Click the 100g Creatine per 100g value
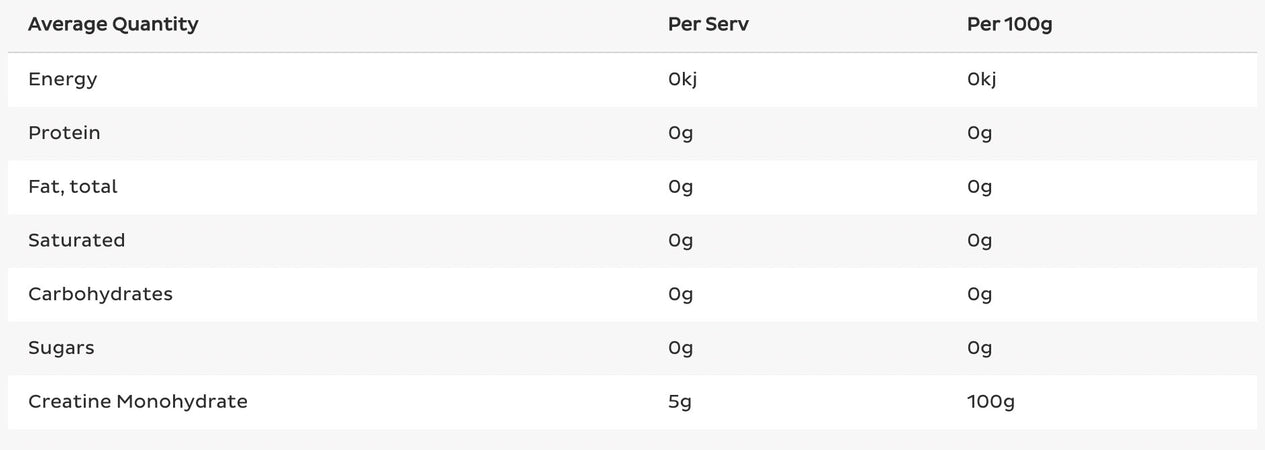 coord(991,402)
